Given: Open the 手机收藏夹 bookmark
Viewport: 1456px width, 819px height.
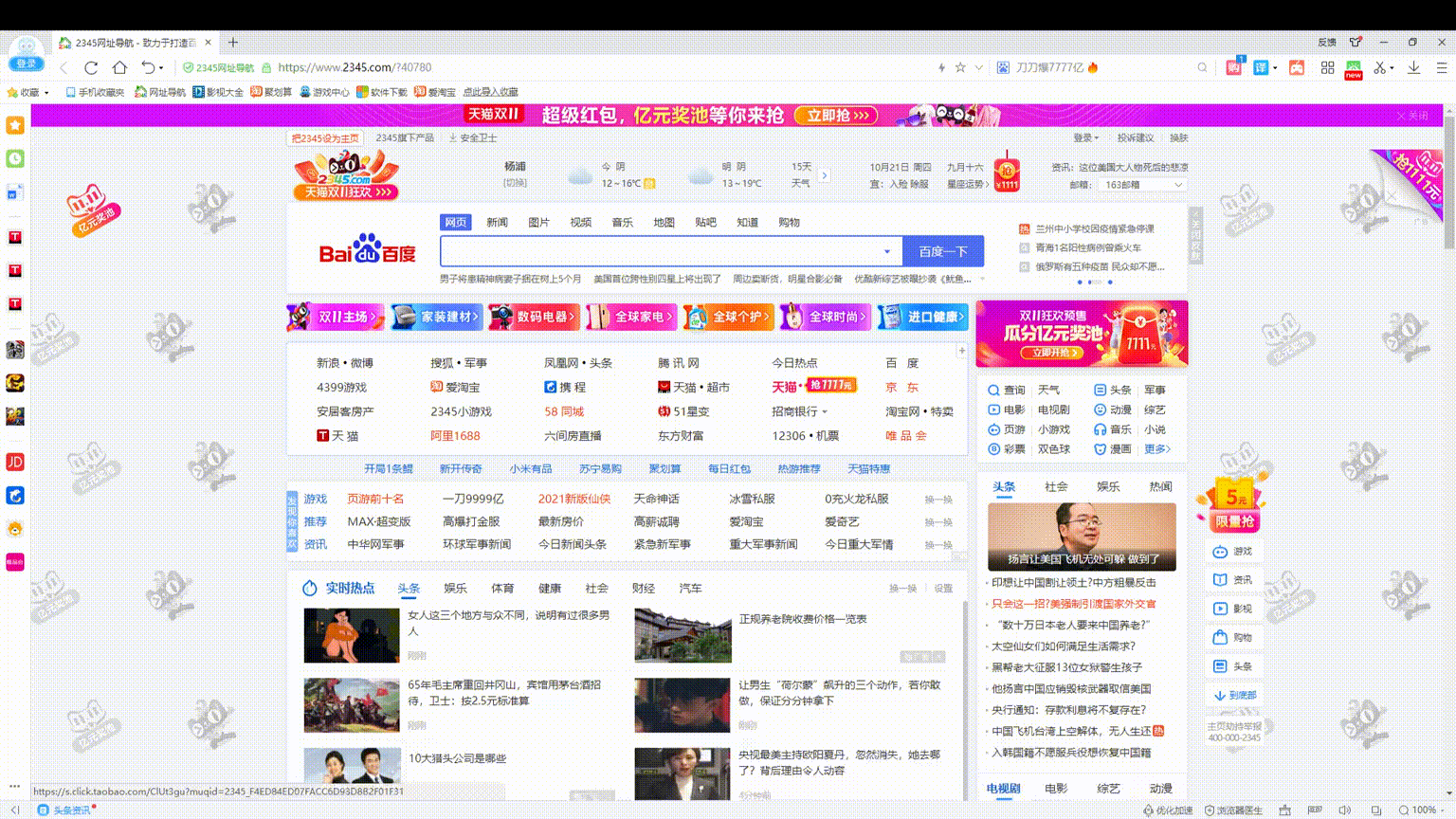Looking at the screenshot, I should [95, 92].
